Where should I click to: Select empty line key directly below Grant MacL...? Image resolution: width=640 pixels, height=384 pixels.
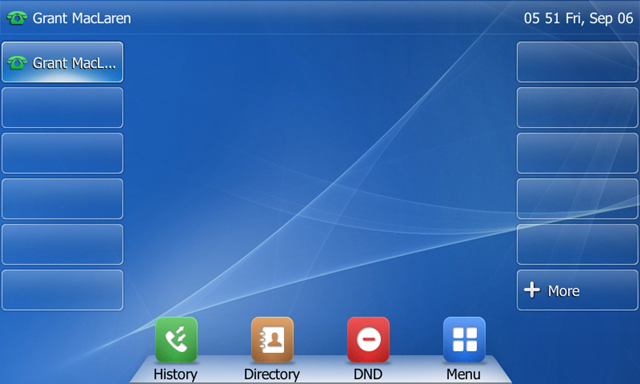point(62,108)
